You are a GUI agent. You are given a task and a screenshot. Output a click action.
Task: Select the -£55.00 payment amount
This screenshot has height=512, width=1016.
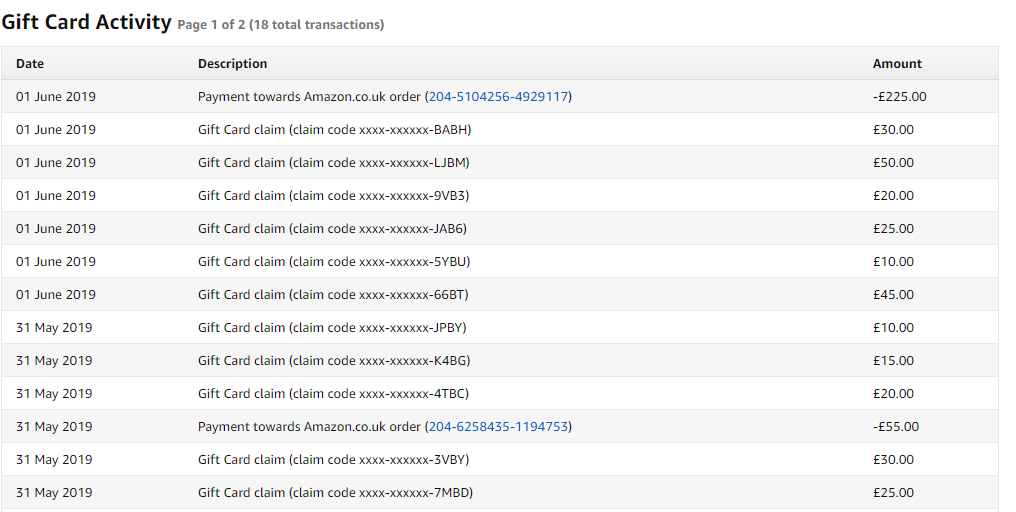895,427
